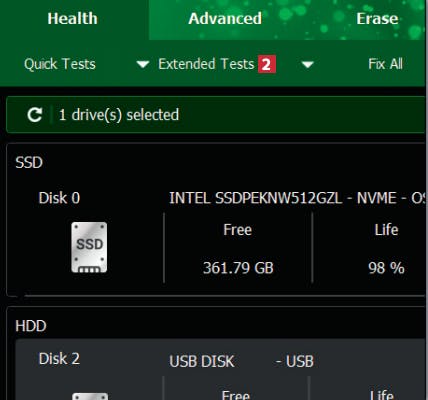428x400 pixels.
Task: Click the 361.79 GB free space value
Action: tap(238, 268)
